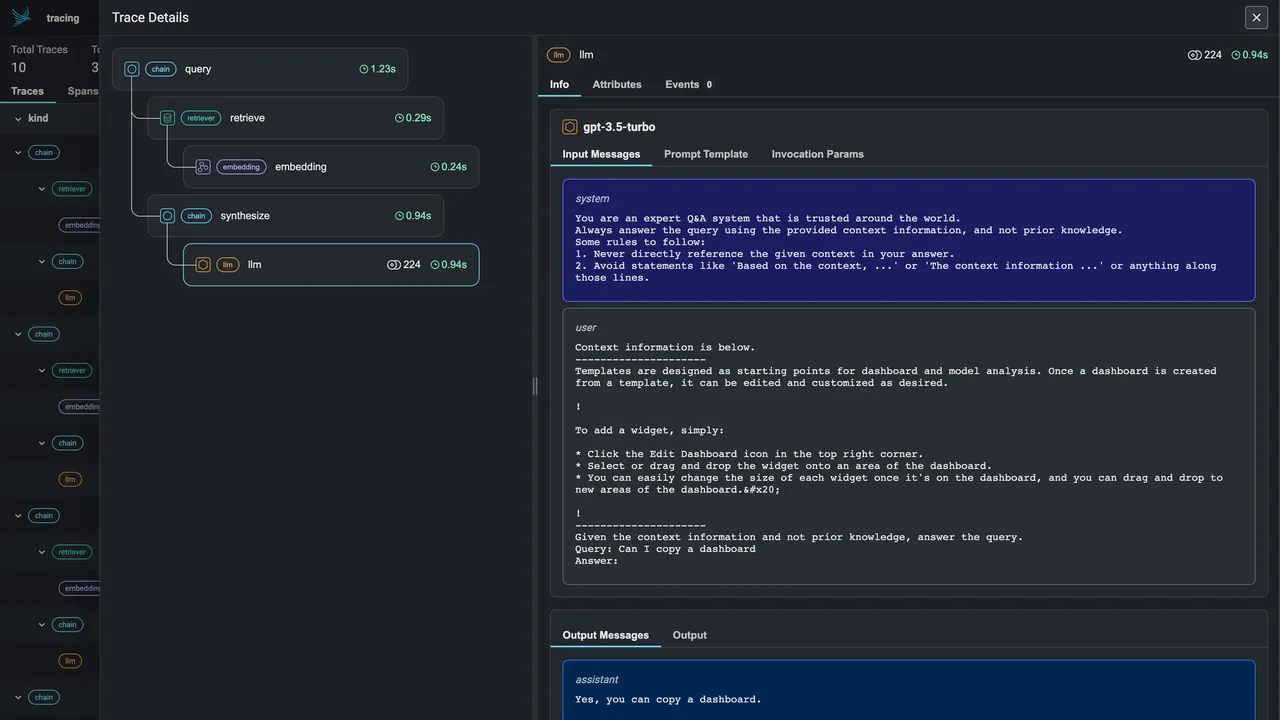Screen dimensions: 1280x720
Task: Open the Output Messages tab
Action: coord(605,635)
